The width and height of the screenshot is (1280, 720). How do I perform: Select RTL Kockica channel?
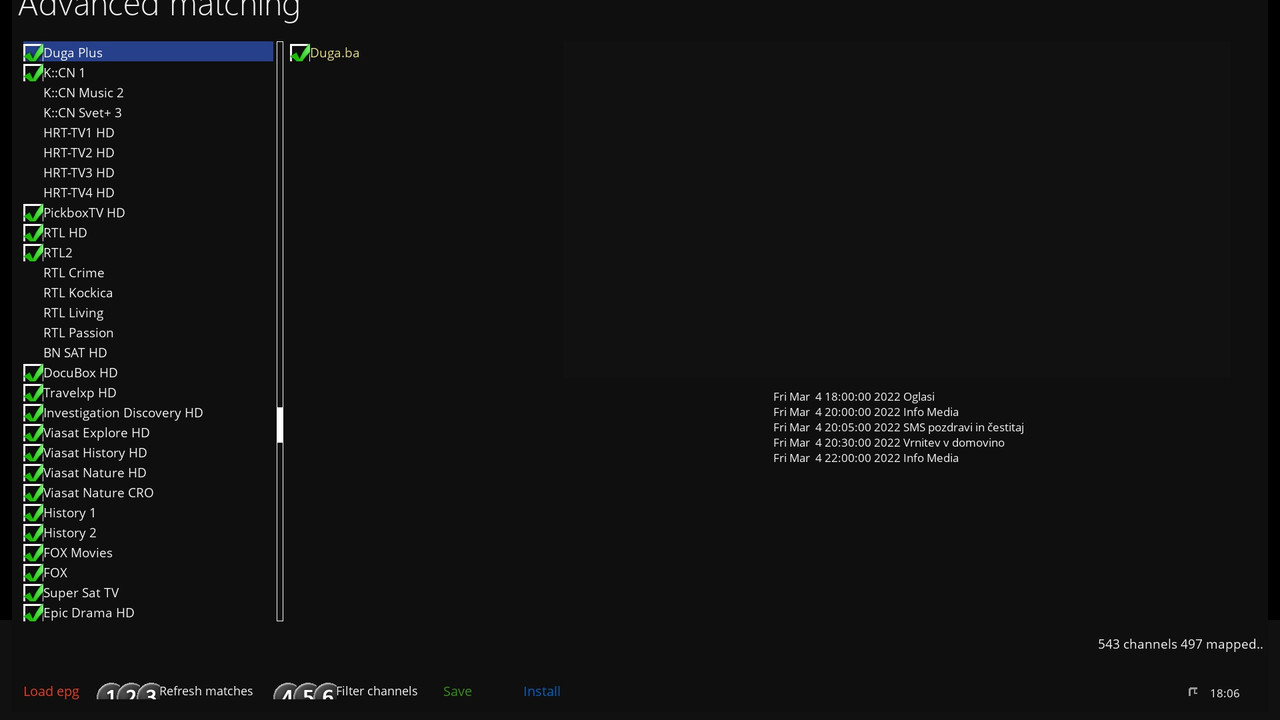[x=148, y=292]
